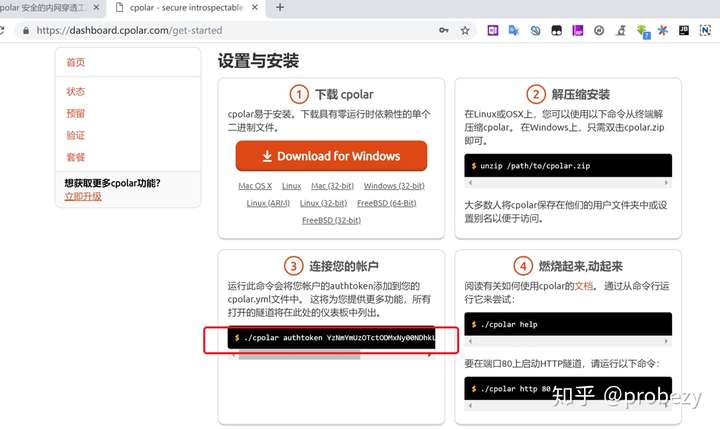Switch to the cpolar secure introspectable tab

pos(186,7)
